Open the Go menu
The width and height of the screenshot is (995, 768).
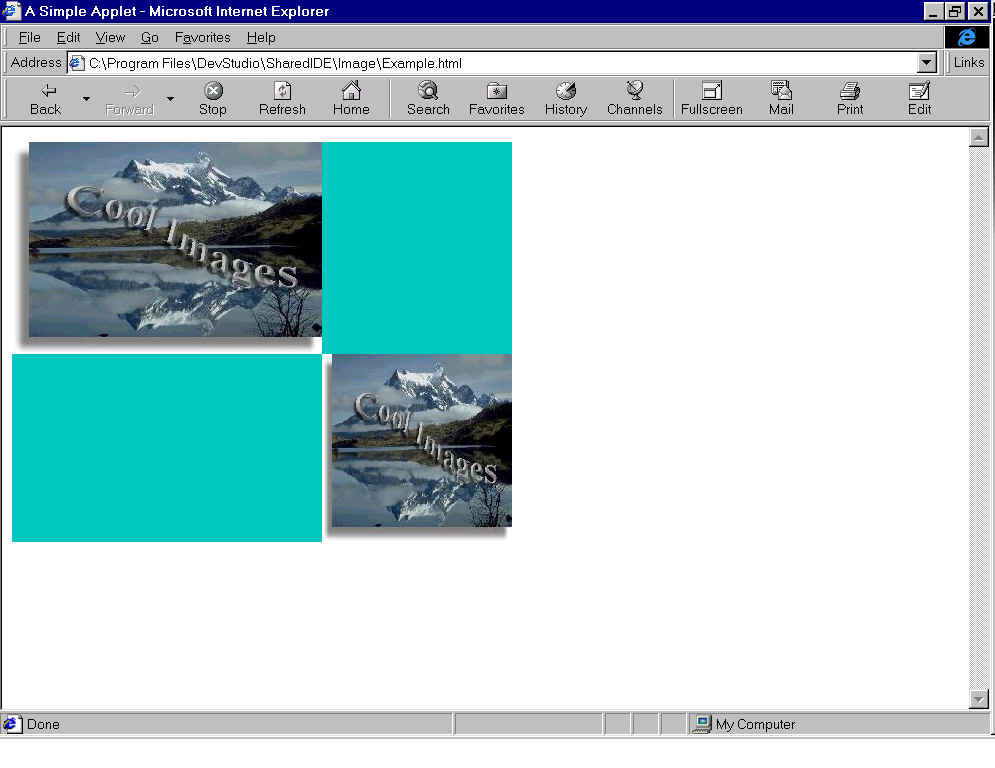(150, 37)
